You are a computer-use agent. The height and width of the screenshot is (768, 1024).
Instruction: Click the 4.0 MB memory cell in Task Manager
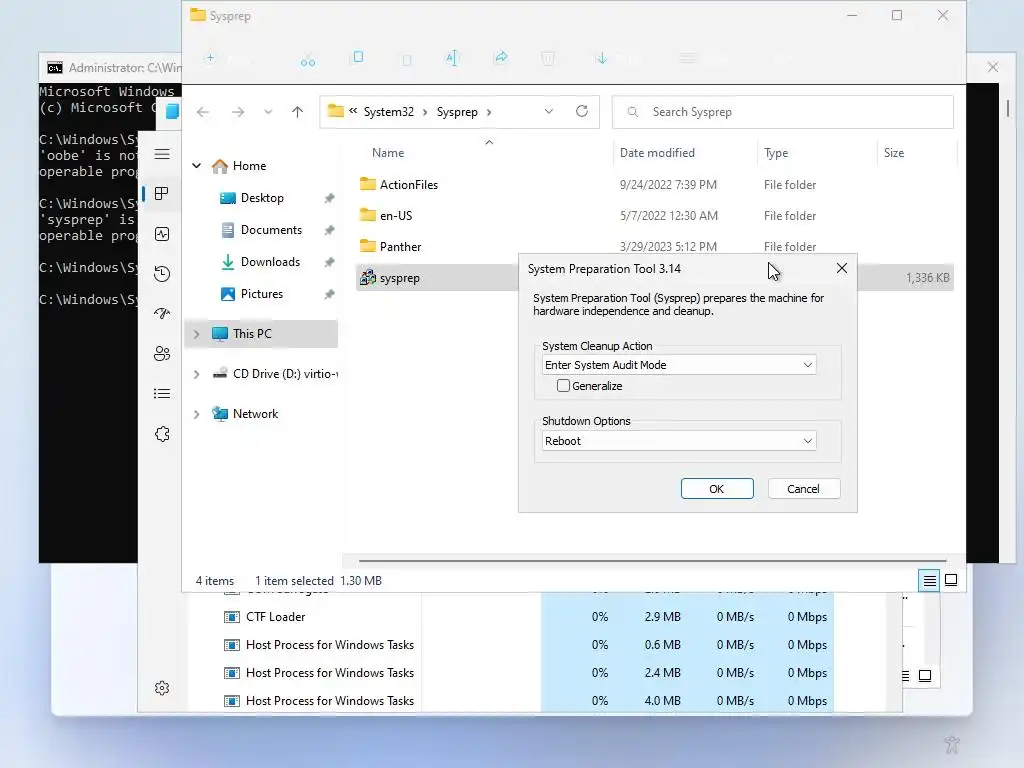coord(662,701)
